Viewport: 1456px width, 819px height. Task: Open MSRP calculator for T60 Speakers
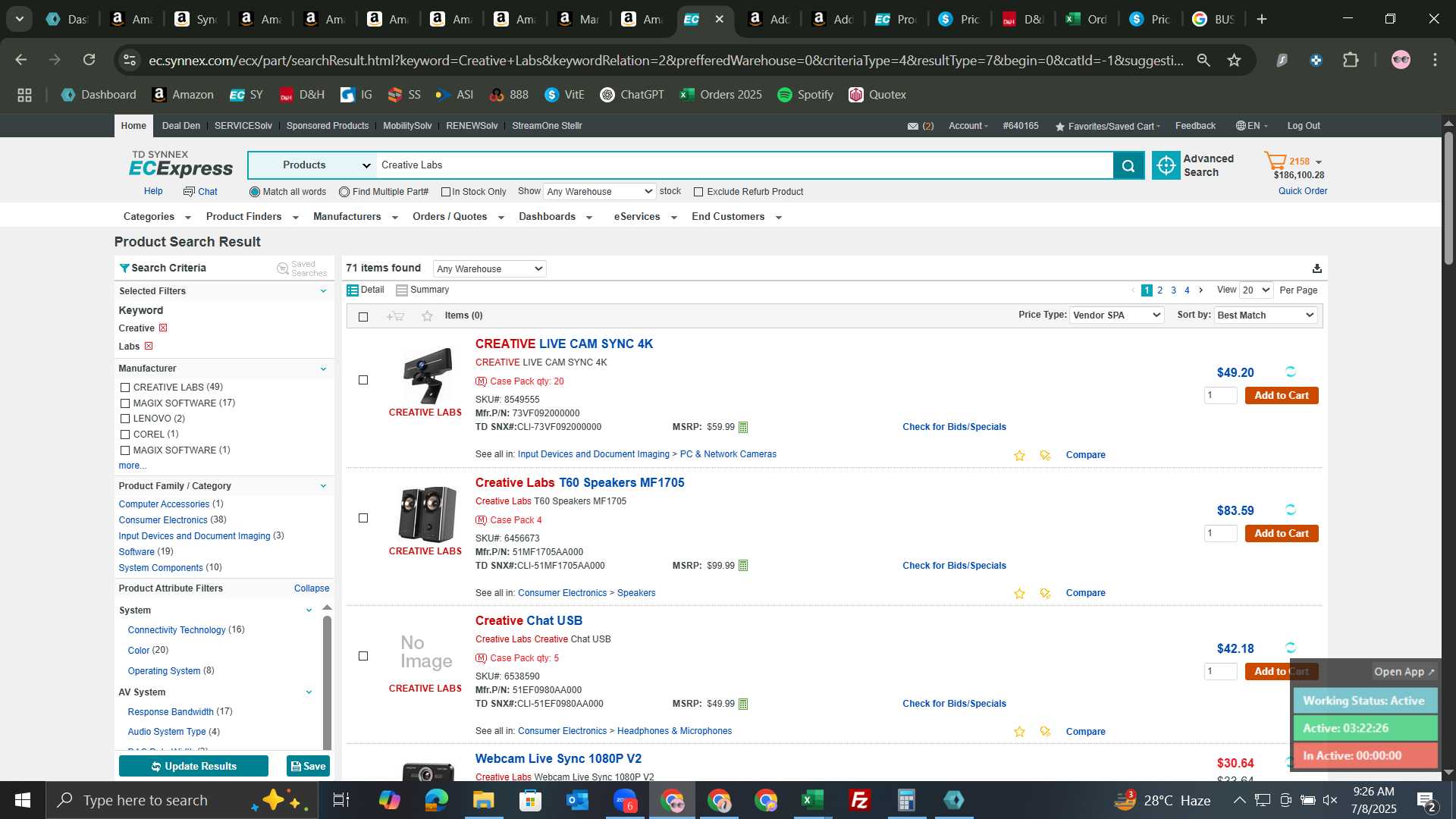click(743, 566)
